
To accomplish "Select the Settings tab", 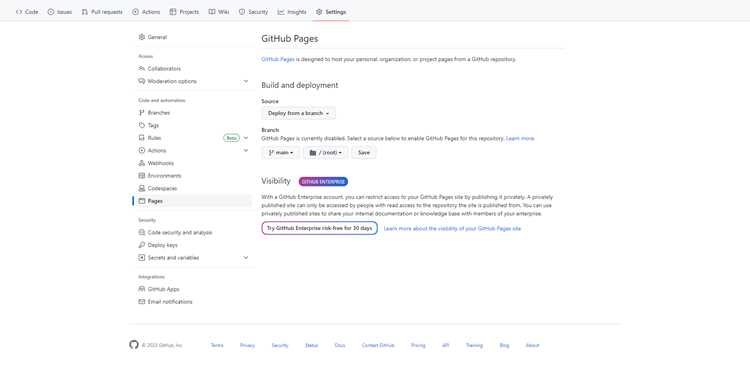I will [x=331, y=12].
